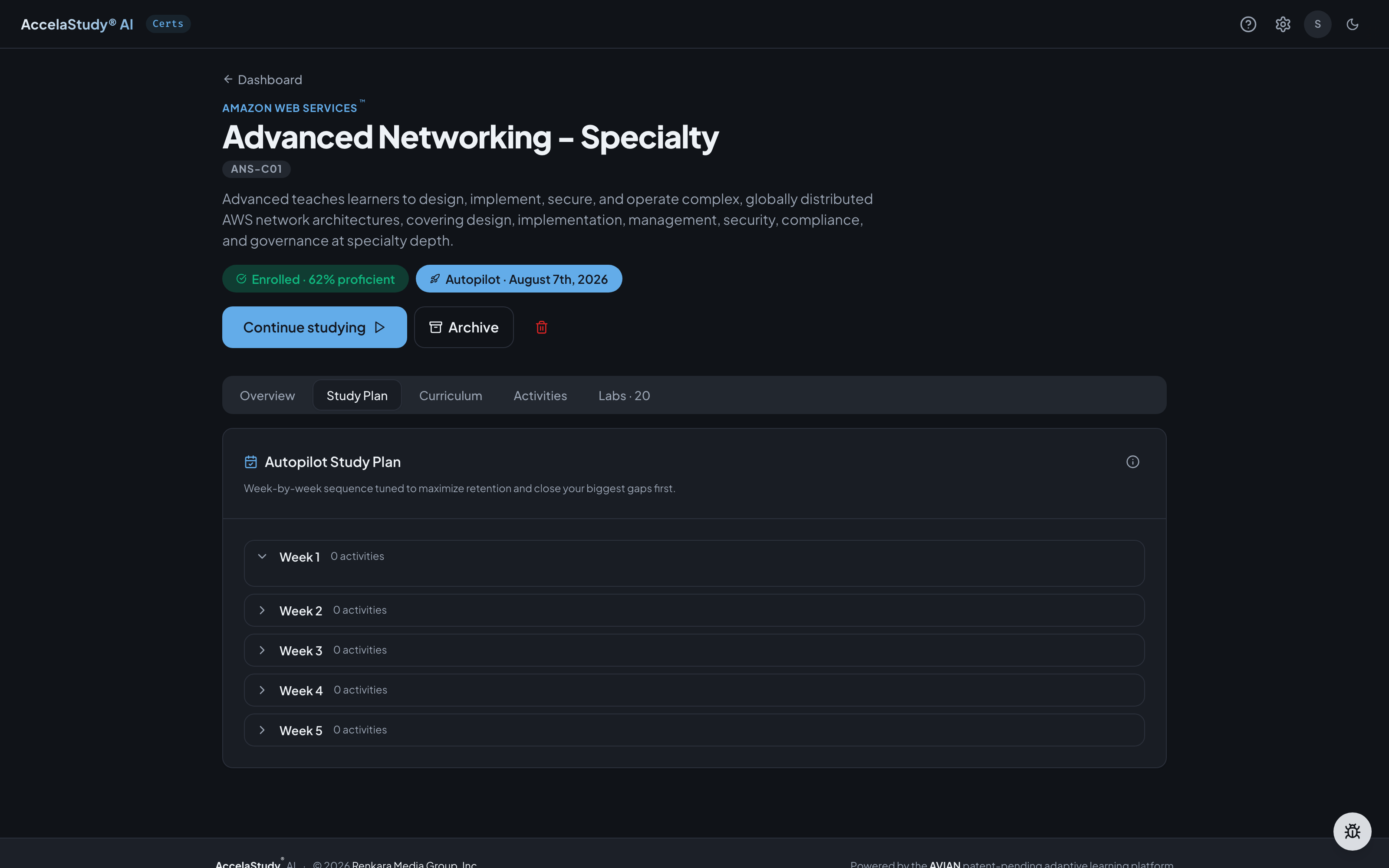Click the rocket icon in Autopilot badge
The width and height of the screenshot is (1389, 868).
pos(435,279)
